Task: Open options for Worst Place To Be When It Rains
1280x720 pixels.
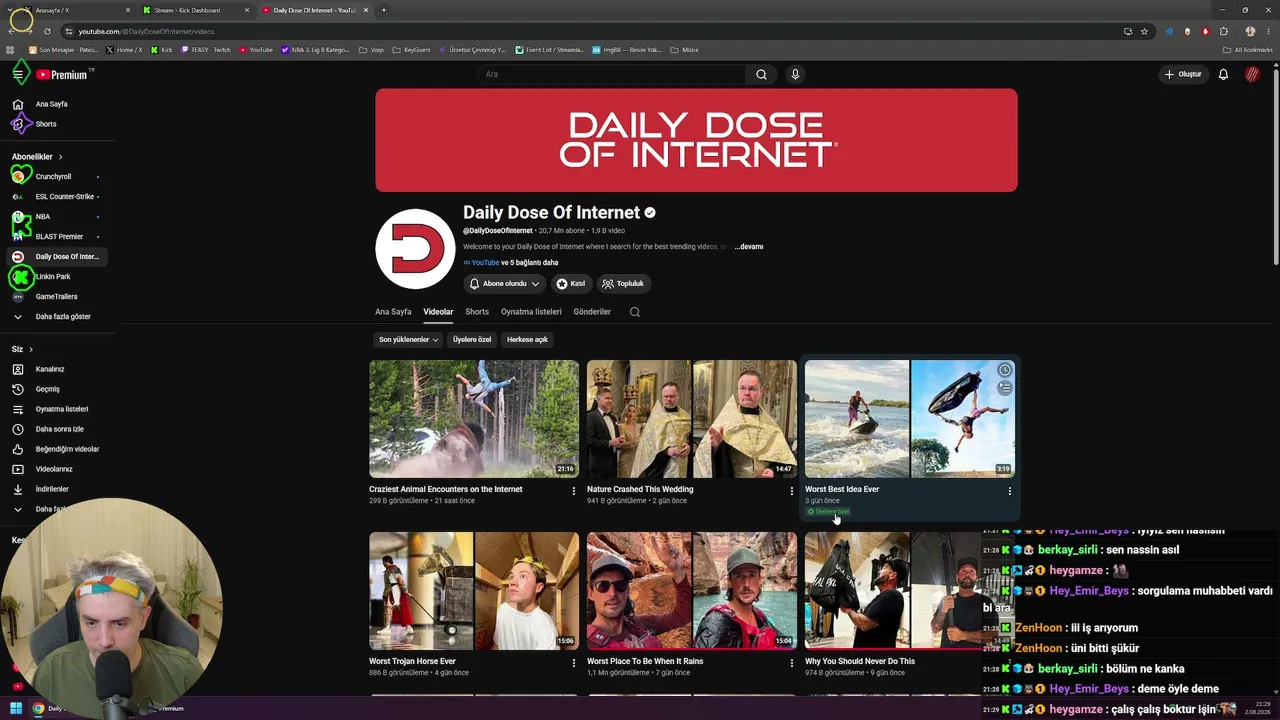Action: coord(792,663)
